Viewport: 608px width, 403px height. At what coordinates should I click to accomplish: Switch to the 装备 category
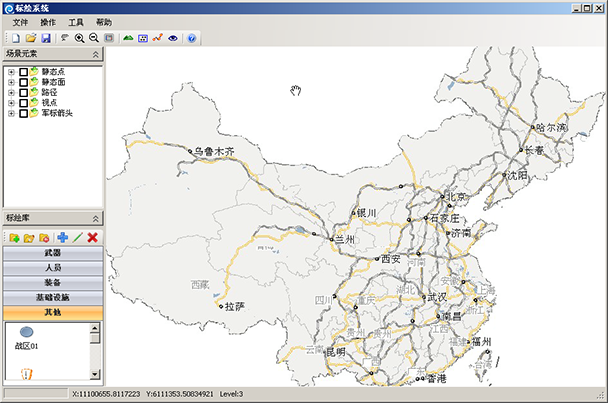53,283
